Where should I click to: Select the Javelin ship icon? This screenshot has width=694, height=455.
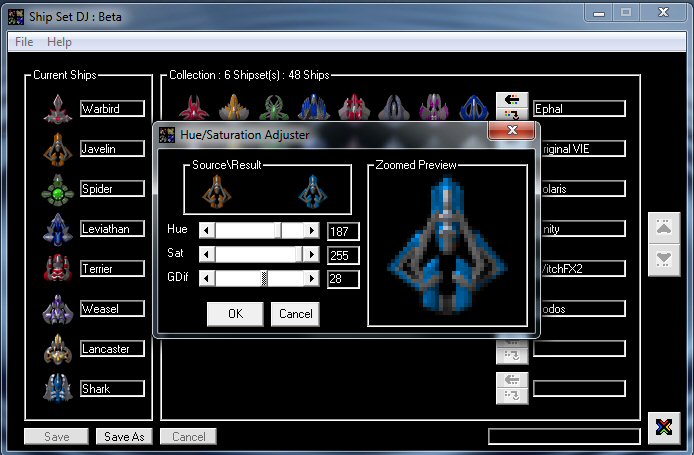[58, 149]
